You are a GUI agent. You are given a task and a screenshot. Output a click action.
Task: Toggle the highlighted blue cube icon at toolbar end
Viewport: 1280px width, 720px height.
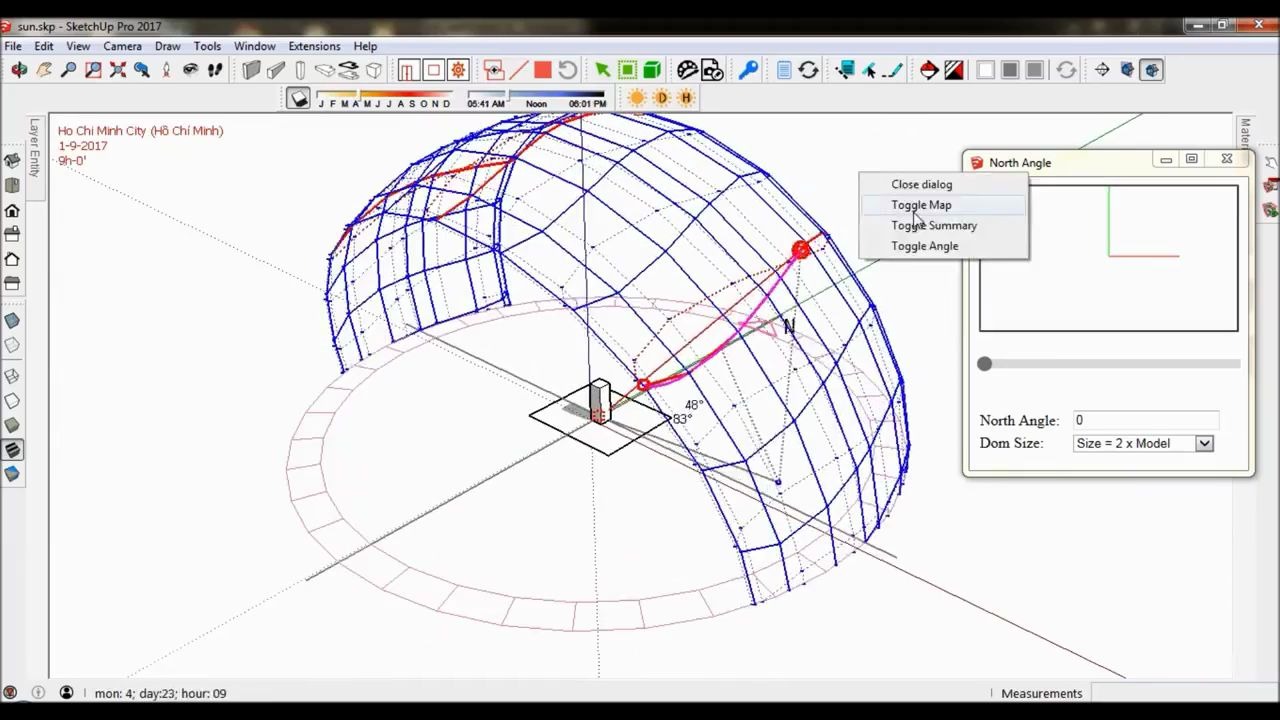coord(1151,70)
